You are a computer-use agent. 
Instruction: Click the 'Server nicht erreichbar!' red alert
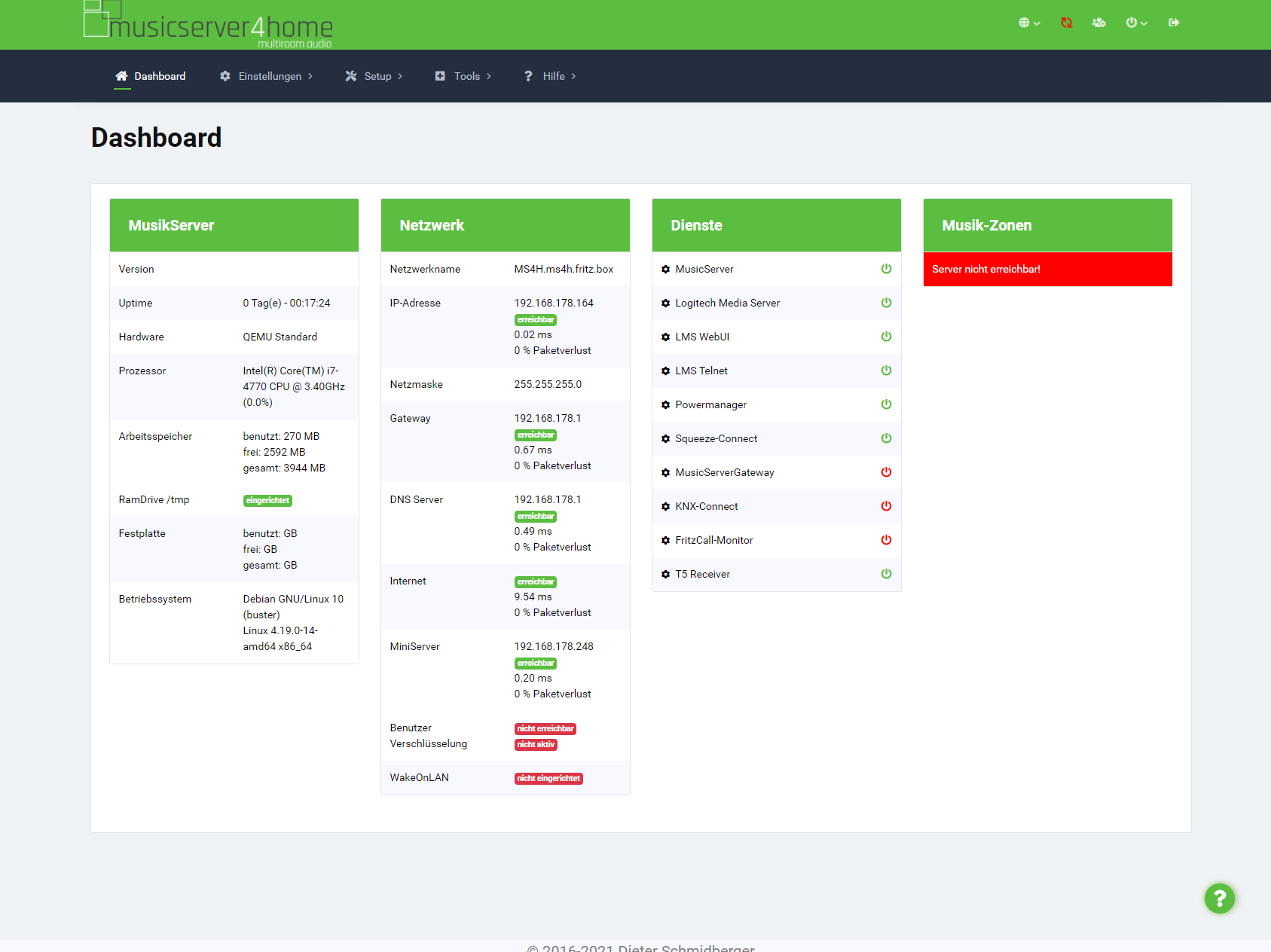(x=1048, y=270)
